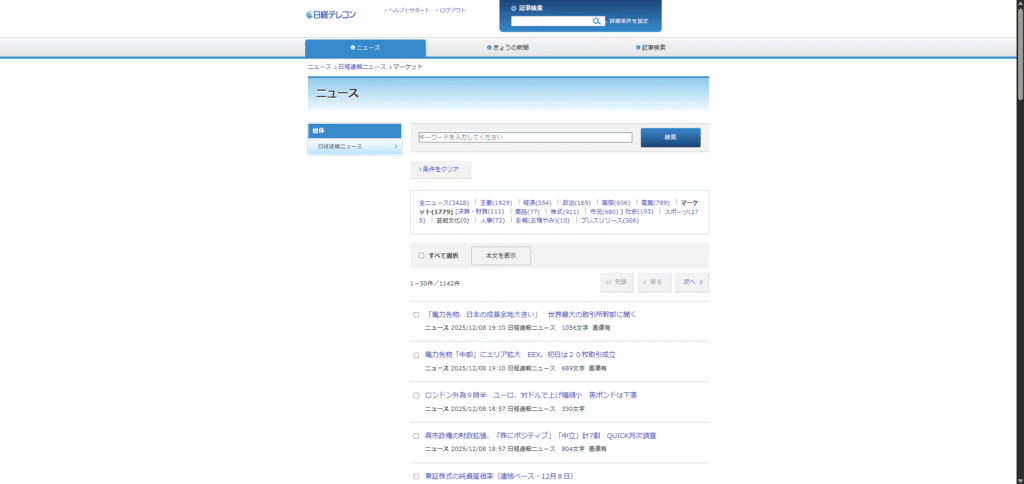The height and width of the screenshot is (484, 1024).
Task: Focus the キーワードを入力してください field
Action: tap(526, 137)
